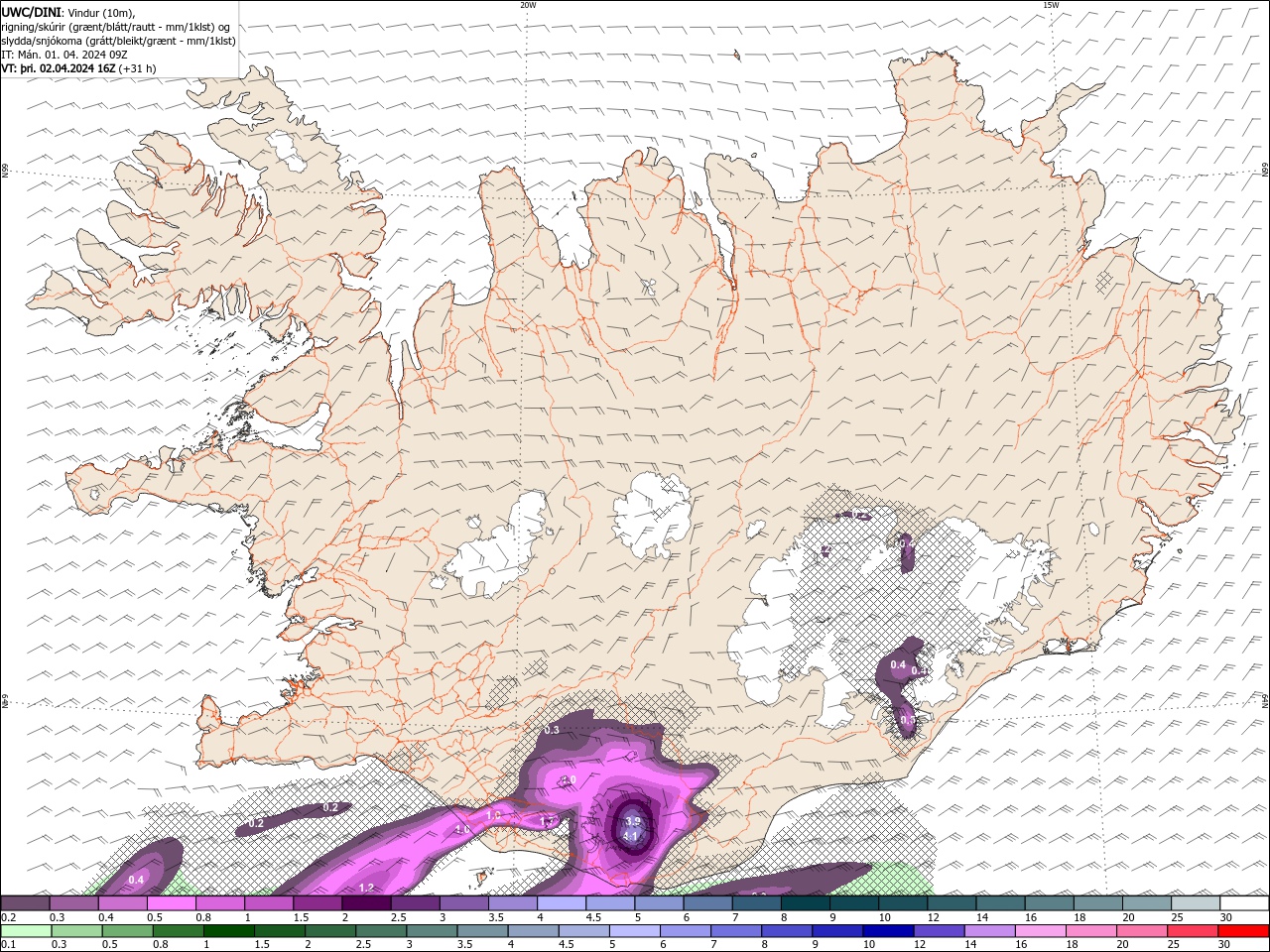The height and width of the screenshot is (952, 1270).
Task: Click the 3.9 precipitation value on map
Action: tap(633, 821)
